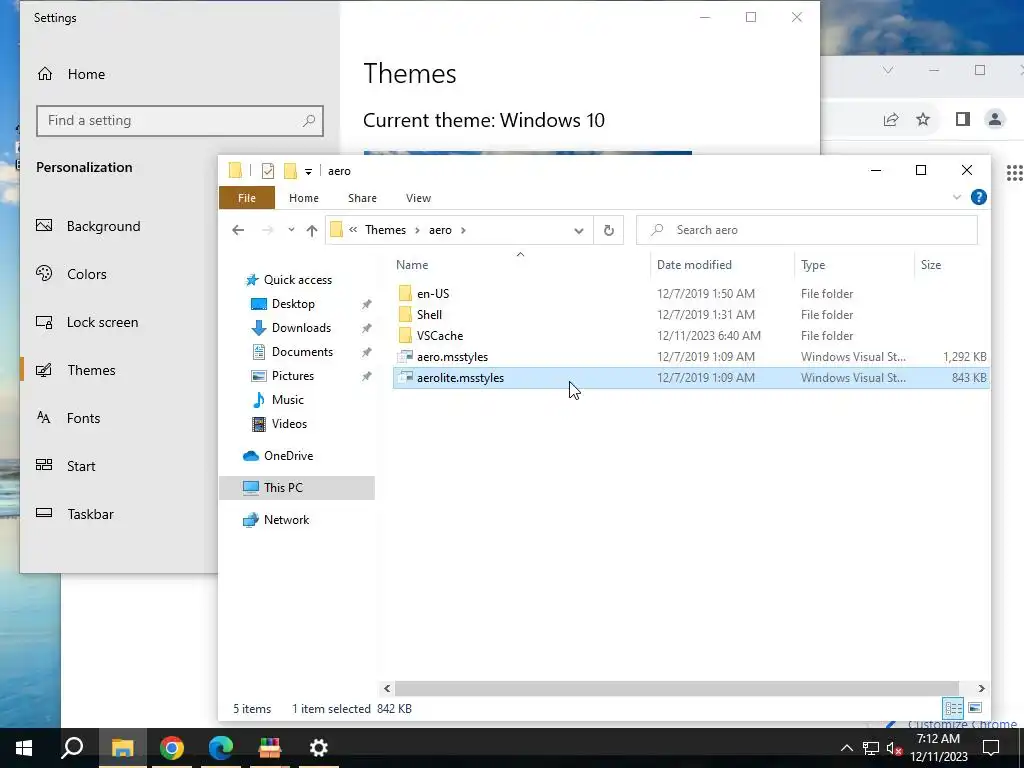Go to Home in Settings window
The image size is (1024, 768).
86,74
